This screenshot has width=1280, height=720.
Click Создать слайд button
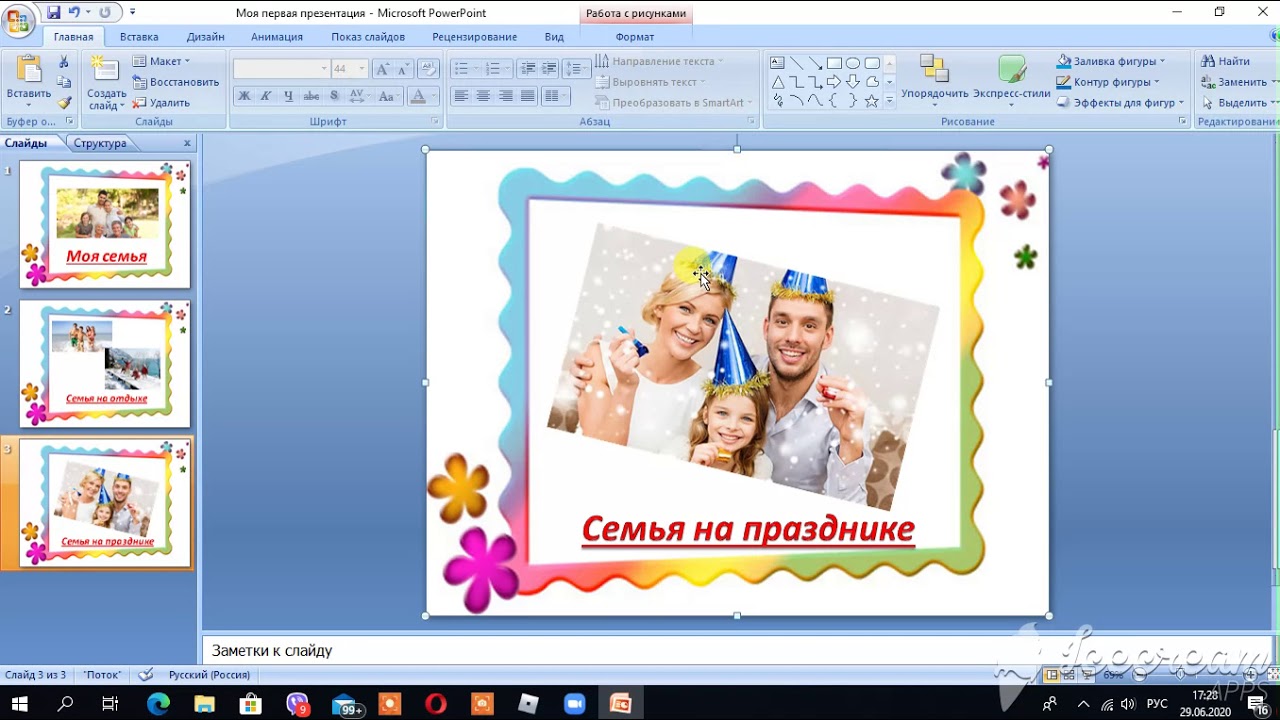[x=106, y=82]
